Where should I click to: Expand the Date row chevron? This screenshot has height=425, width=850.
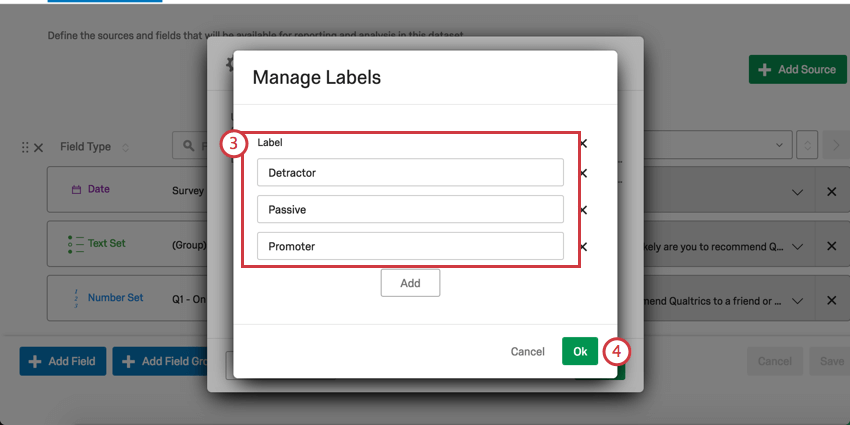click(797, 192)
